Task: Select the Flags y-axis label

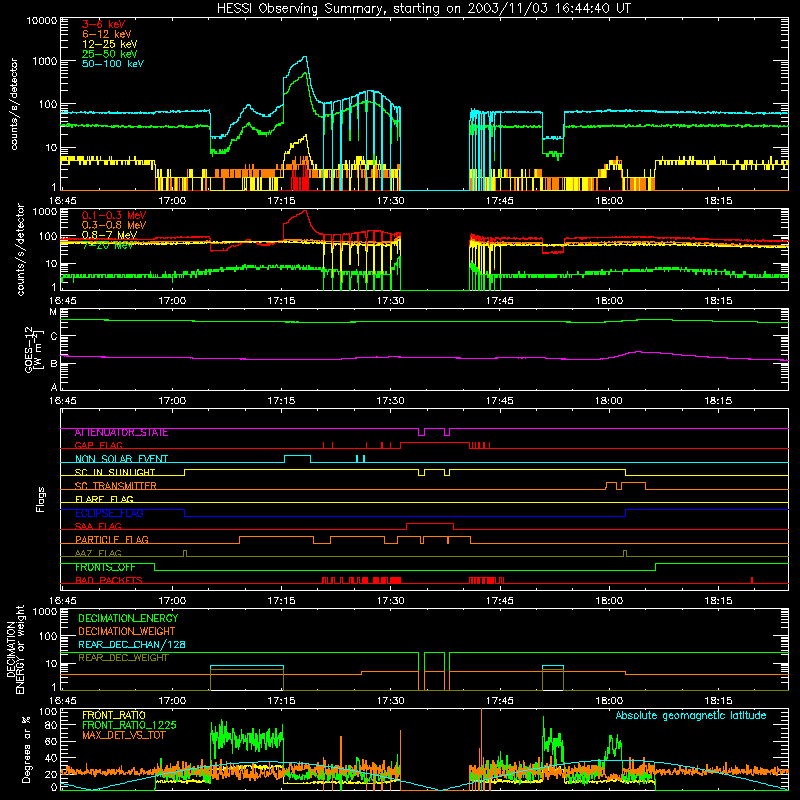Action: coord(40,499)
